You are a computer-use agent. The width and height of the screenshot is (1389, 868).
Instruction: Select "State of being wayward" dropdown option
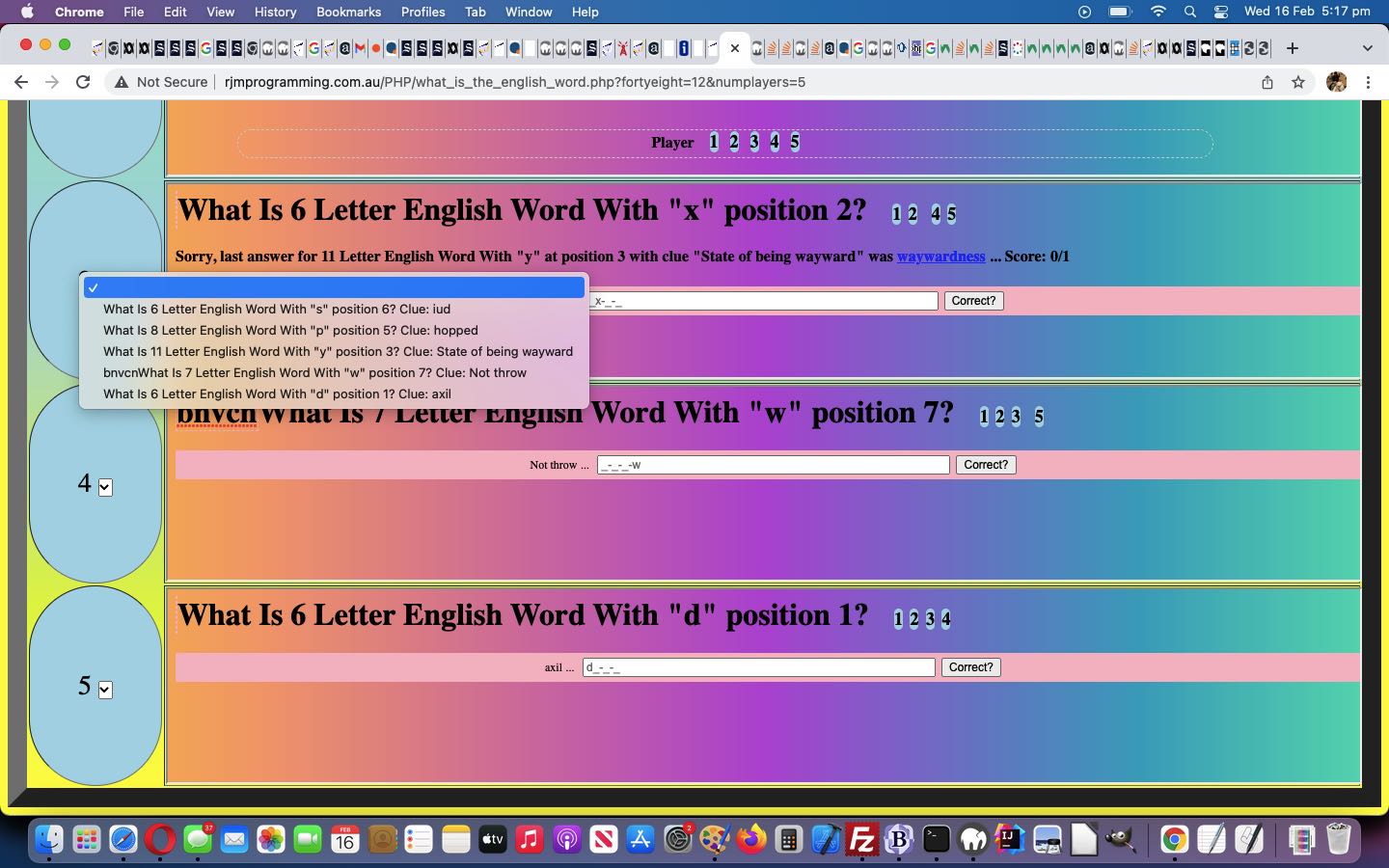coord(338,352)
